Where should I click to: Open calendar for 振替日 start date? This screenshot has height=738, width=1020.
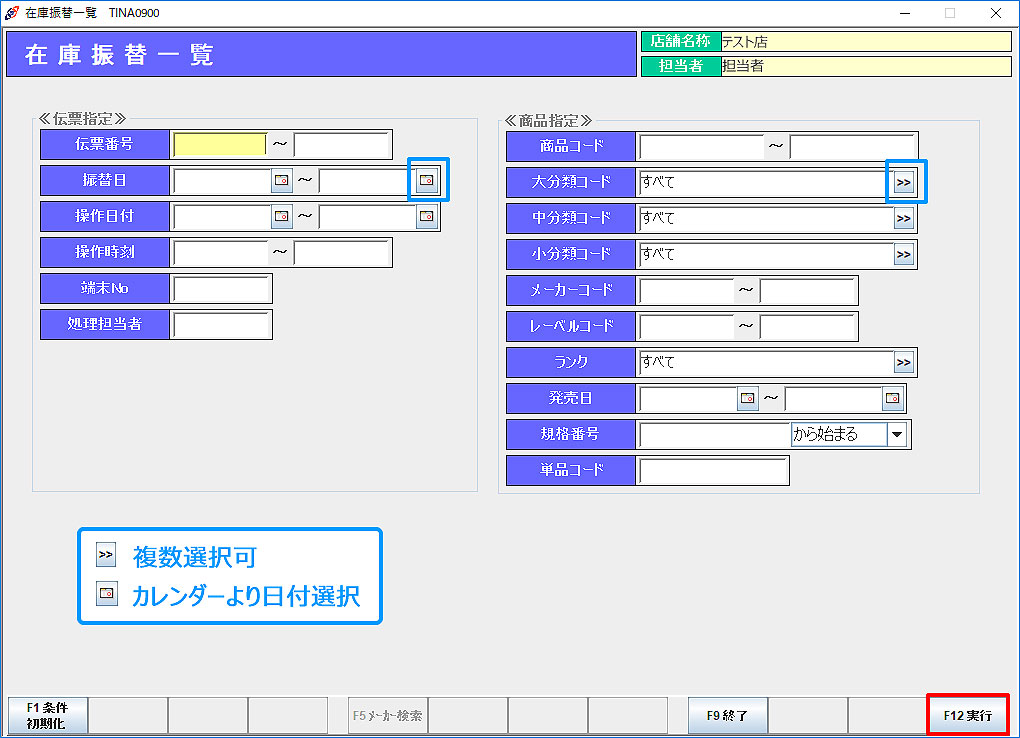click(x=281, y=181)
